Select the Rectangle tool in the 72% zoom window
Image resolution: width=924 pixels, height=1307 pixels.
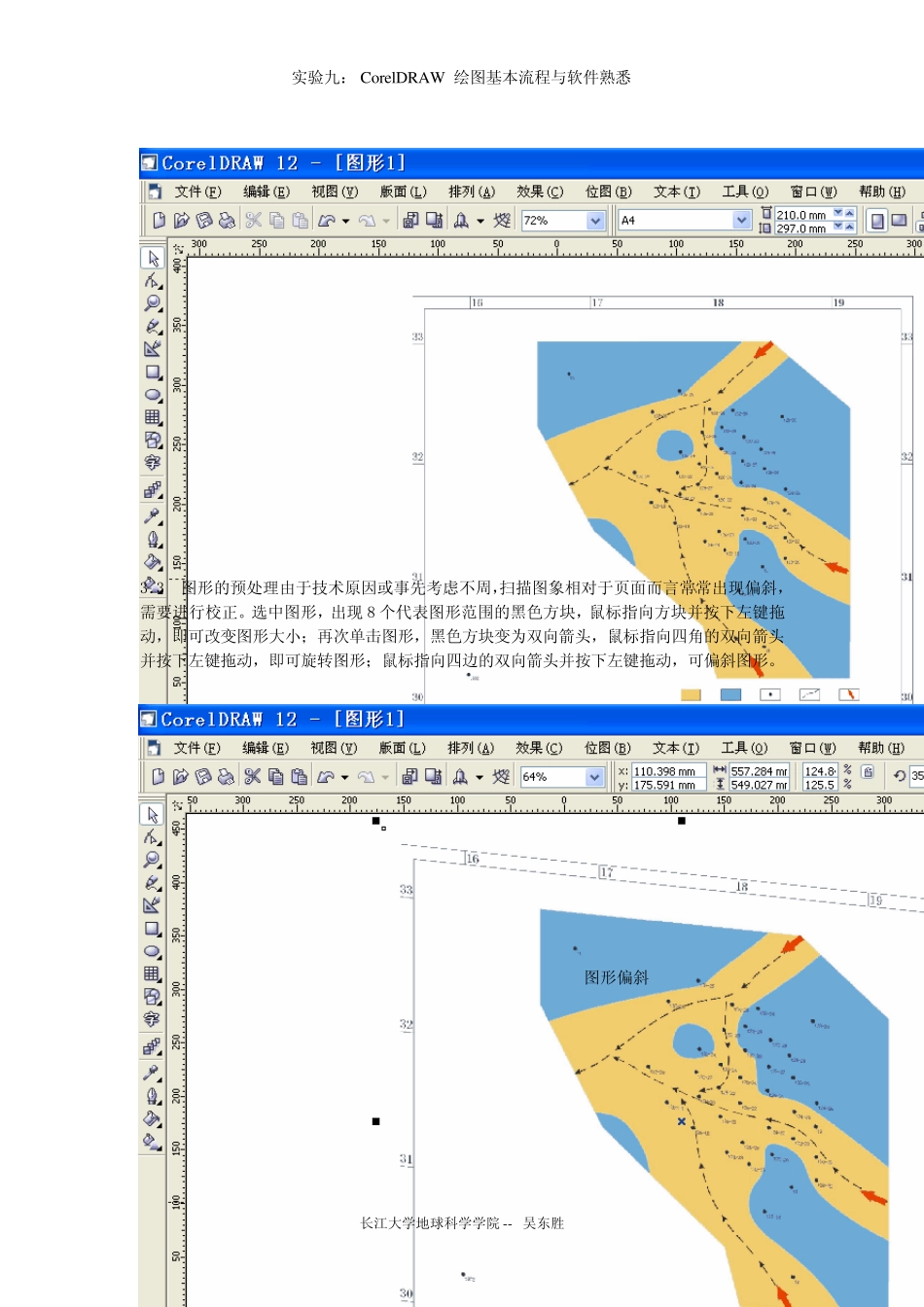tap(153, 372)
